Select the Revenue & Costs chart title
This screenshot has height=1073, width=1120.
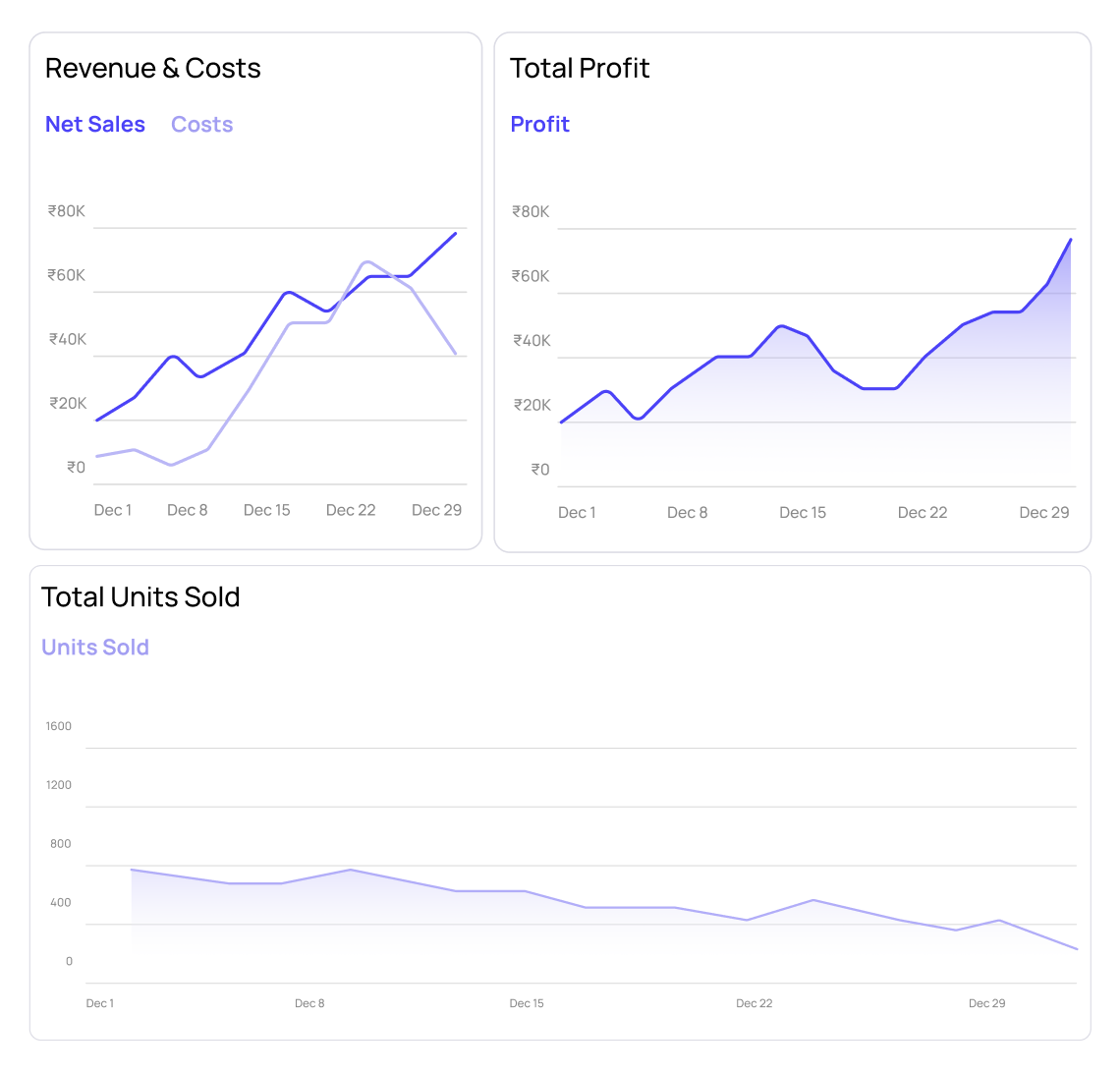tap(153, 69)
